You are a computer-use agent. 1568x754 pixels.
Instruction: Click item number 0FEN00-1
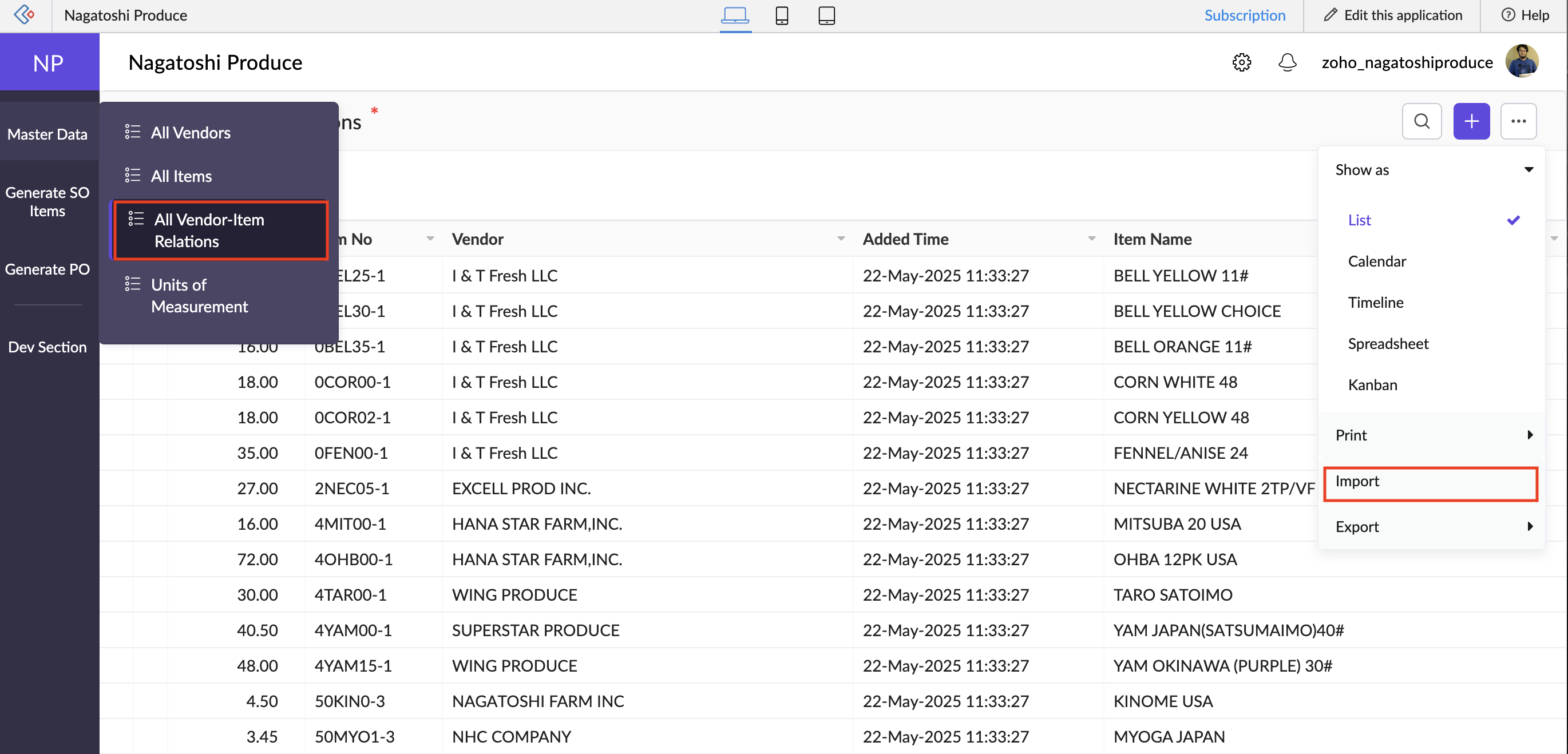(x=351, y=453)
